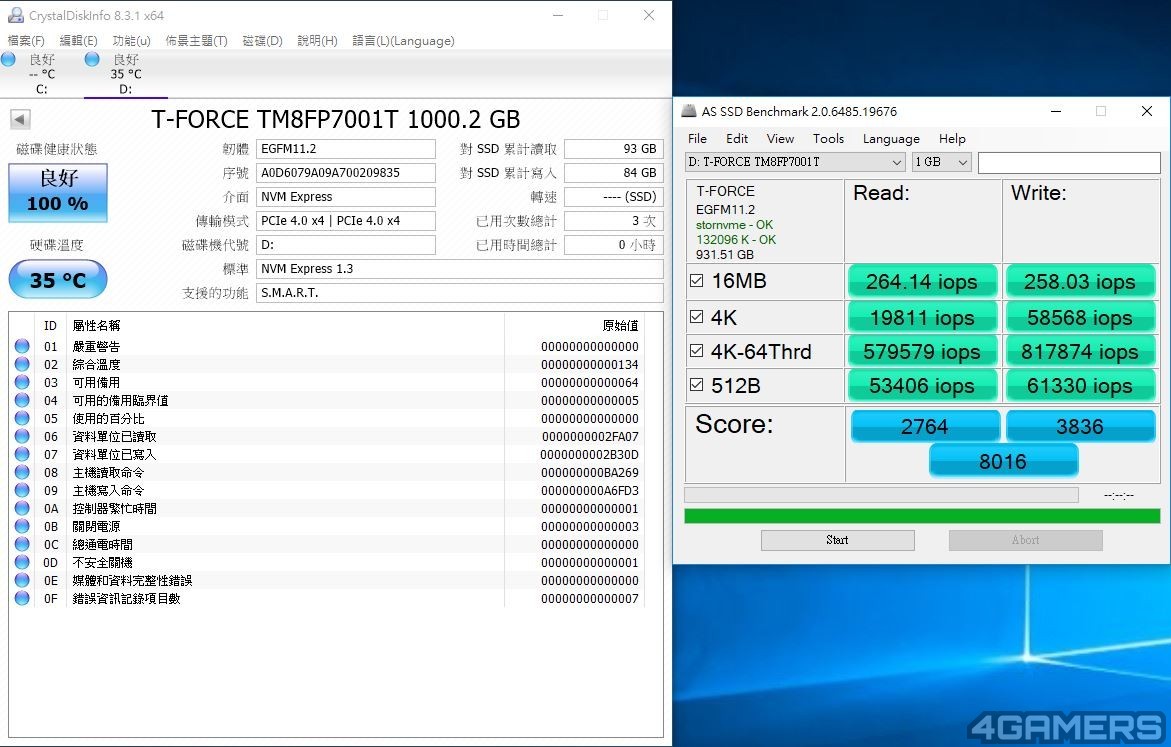Open the 編輯(E) menu in CrystalDiskInfo
This screenshot has height=747, width=1171.
click(x=78, y=40)
